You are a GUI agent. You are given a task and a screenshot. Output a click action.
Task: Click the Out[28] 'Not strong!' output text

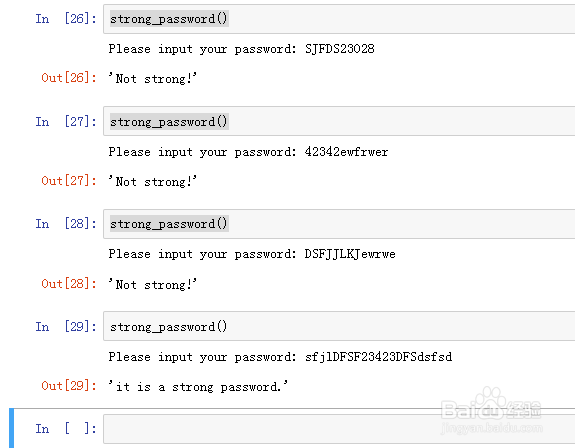[153, 284]
